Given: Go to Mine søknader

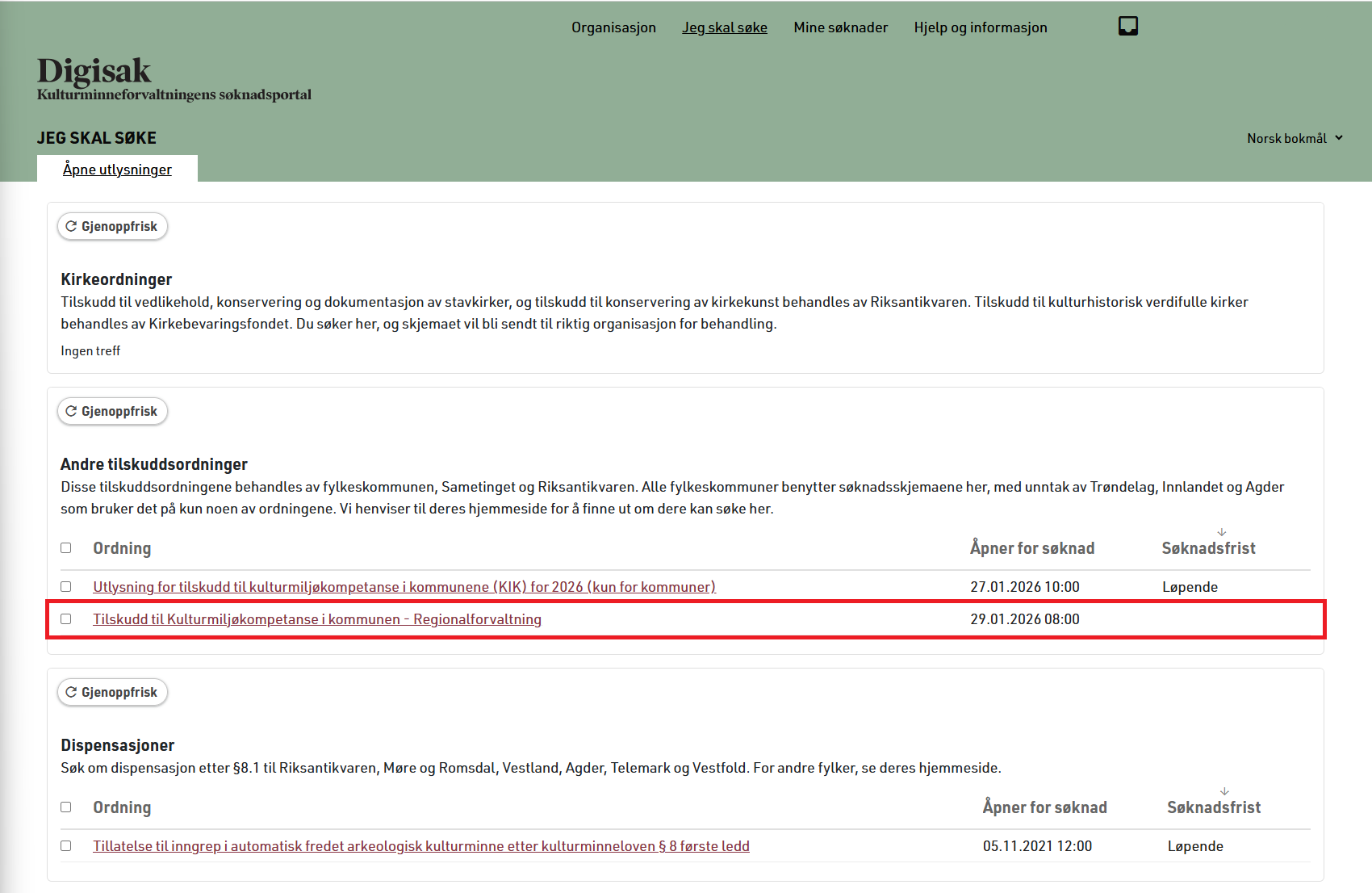Looking at the screenshot, I should pyautogui.click(x=840, y=27).
